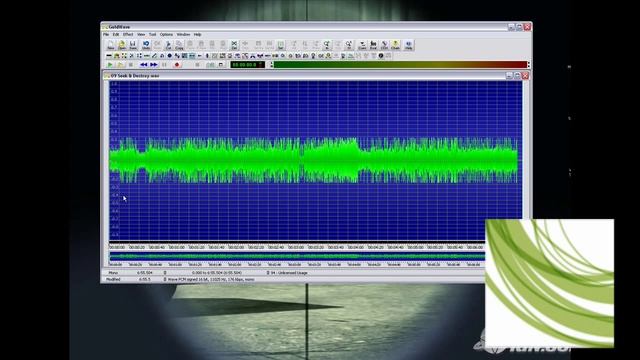The height and width of the screenshot is (360, 640).
Task: Click the New file toolbar icon
Action: click(x=111, y=45)
